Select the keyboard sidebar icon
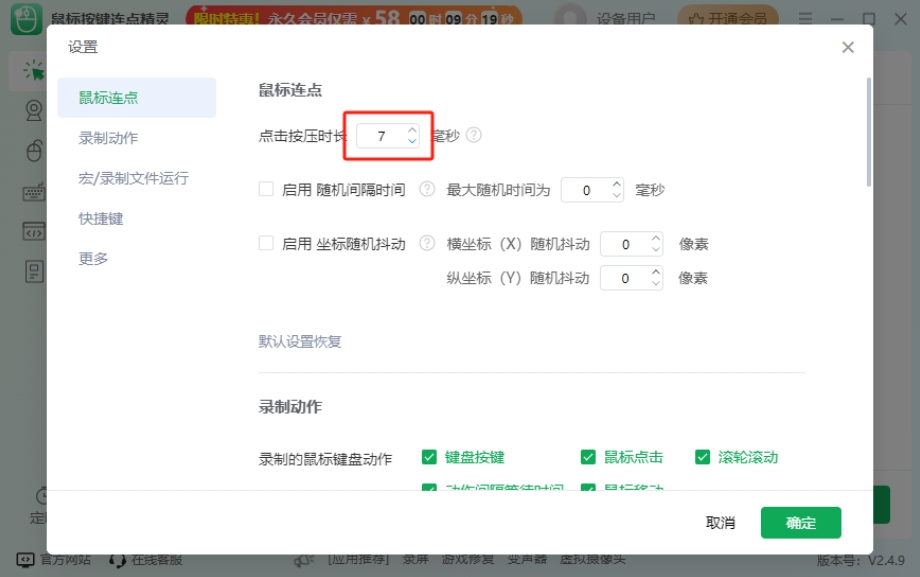The height and width of the screenshot is (577, 920). [x=33, y=191]
